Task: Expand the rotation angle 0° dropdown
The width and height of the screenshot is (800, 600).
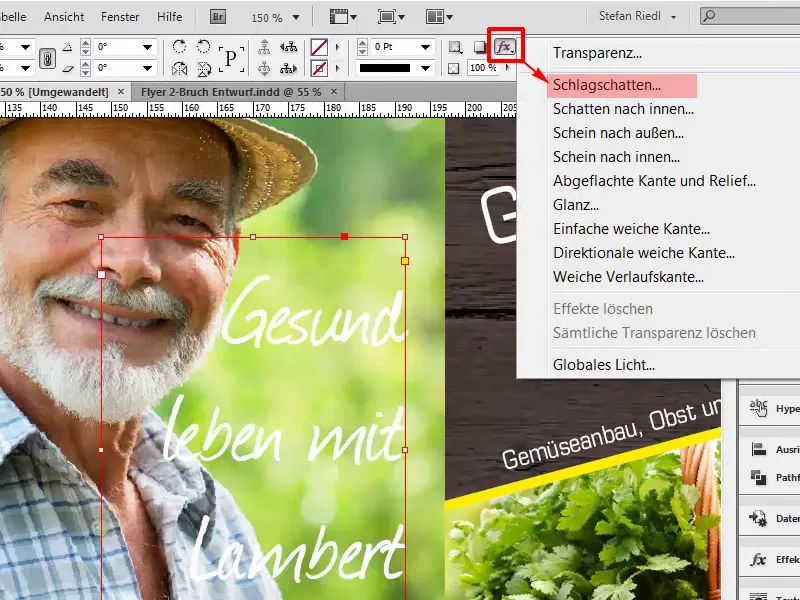Action: click(147, 47)
